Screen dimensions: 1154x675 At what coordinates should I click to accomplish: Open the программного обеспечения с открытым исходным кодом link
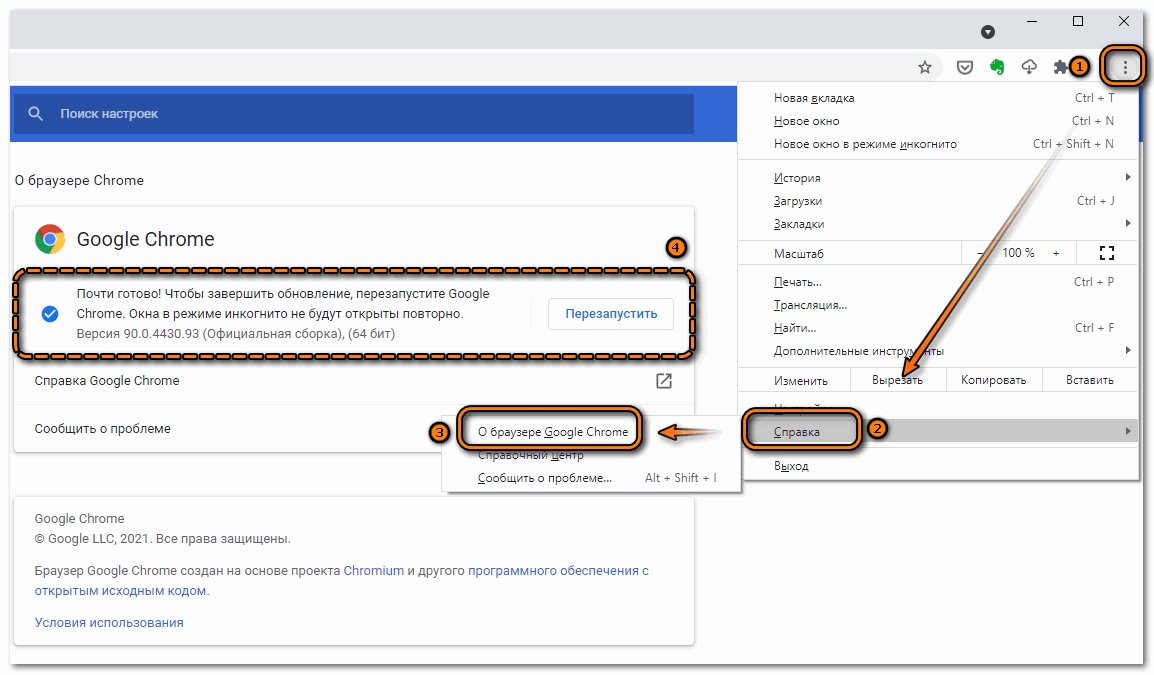[x=341, y=580]
